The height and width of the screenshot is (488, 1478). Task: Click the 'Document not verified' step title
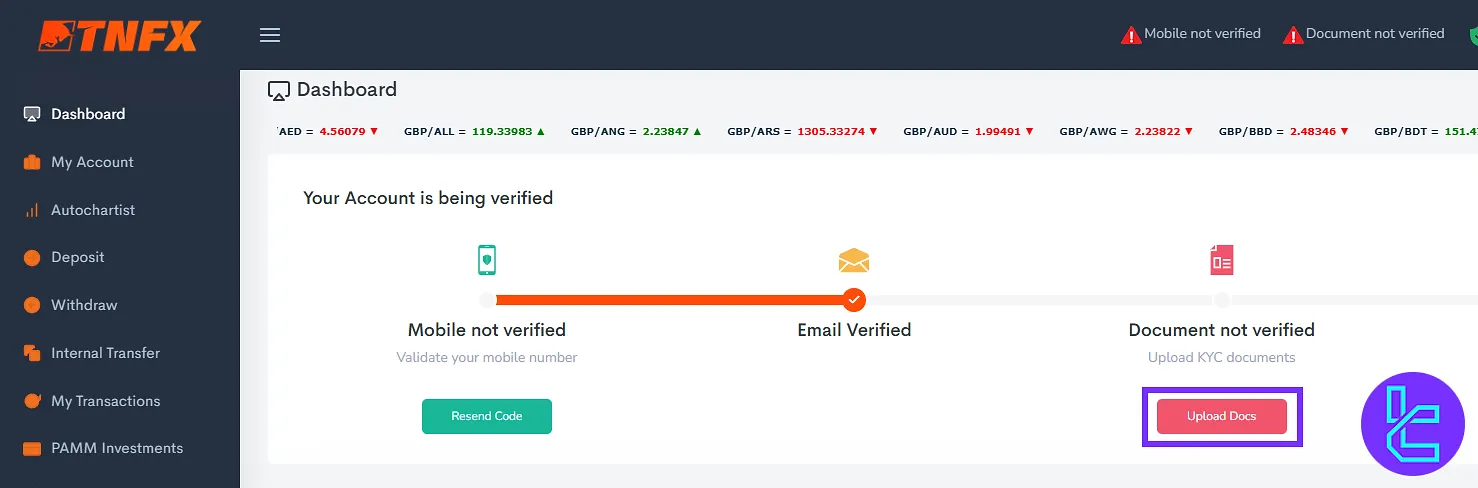click(1221, 329)
